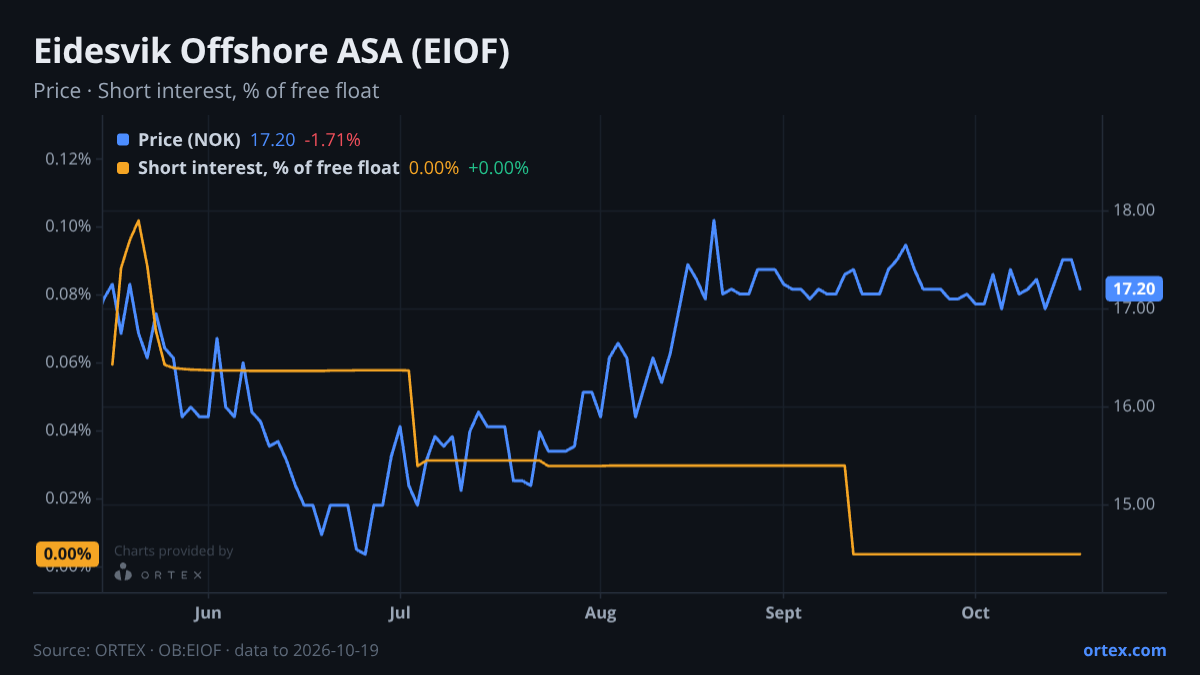The height and width of the screenshot is (675, 1200).
Task: Click the Aug x-axis label
Action: tap(600, 613)
